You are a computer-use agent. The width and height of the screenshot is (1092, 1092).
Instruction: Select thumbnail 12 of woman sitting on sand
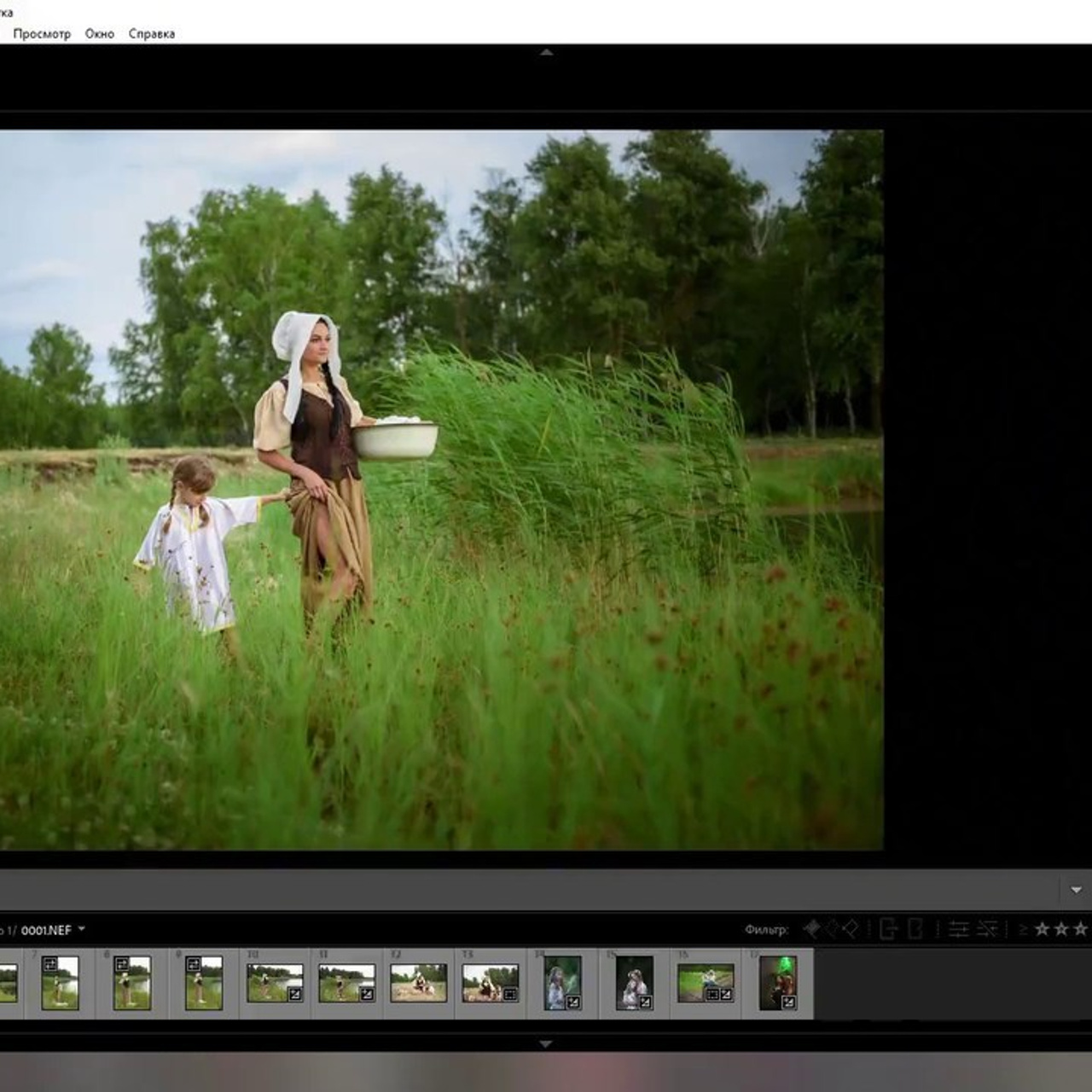point(418,983)
